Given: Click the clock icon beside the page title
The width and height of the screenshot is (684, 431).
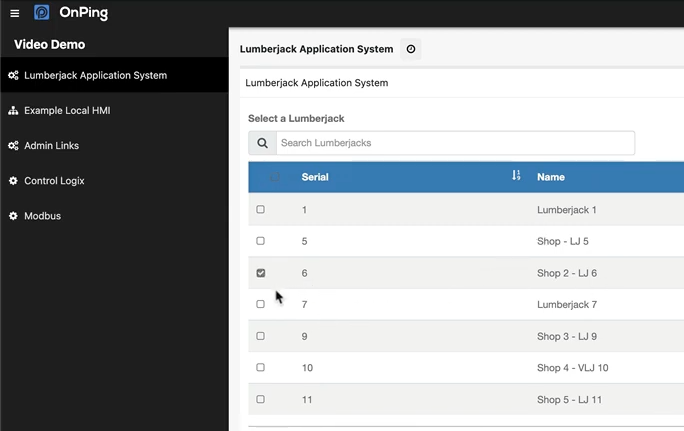Looking at the screenshot, I should 411,49.
